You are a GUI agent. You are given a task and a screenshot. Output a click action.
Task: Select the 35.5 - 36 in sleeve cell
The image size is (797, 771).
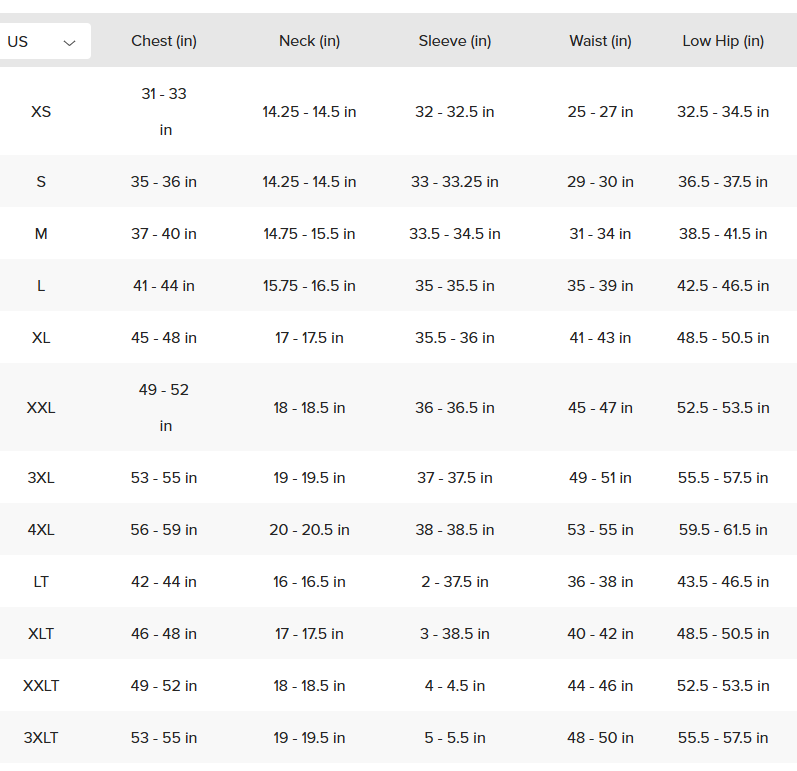(x=454, y=337)
